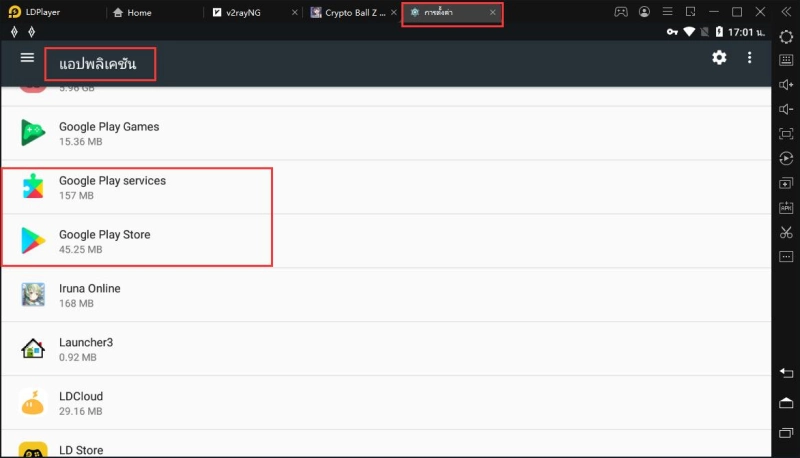
Task: Close the v2rayNG tab
Action: (294, 13)
